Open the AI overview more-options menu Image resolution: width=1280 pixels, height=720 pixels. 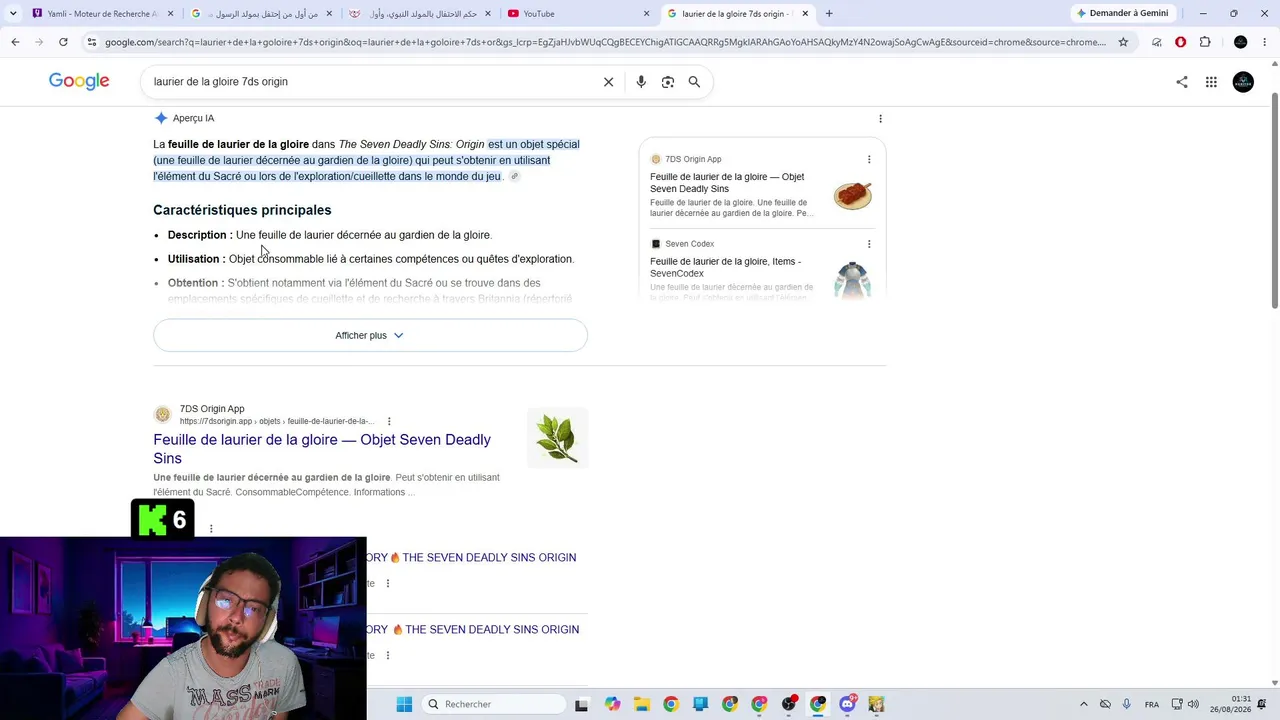[x=880, y=118]
